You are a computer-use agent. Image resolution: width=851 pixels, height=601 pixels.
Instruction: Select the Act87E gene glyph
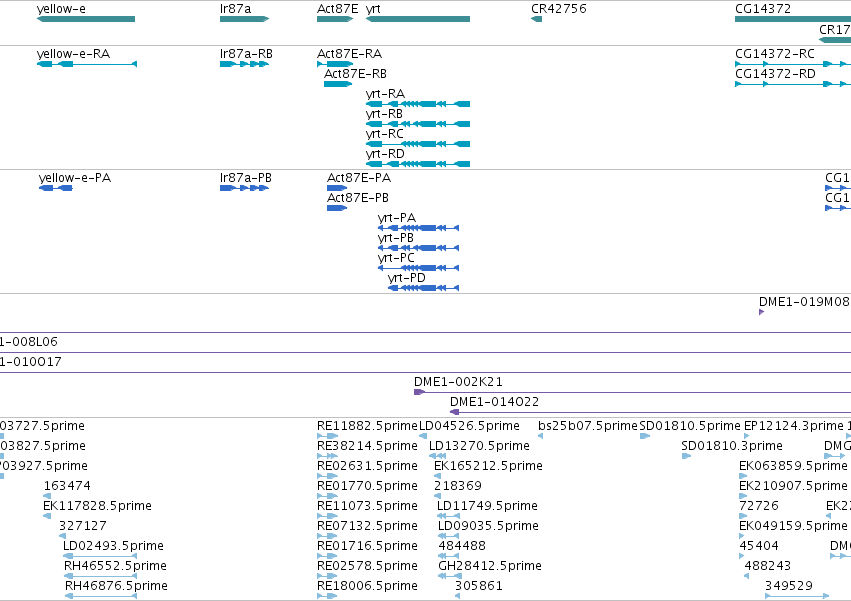[335, 19]
